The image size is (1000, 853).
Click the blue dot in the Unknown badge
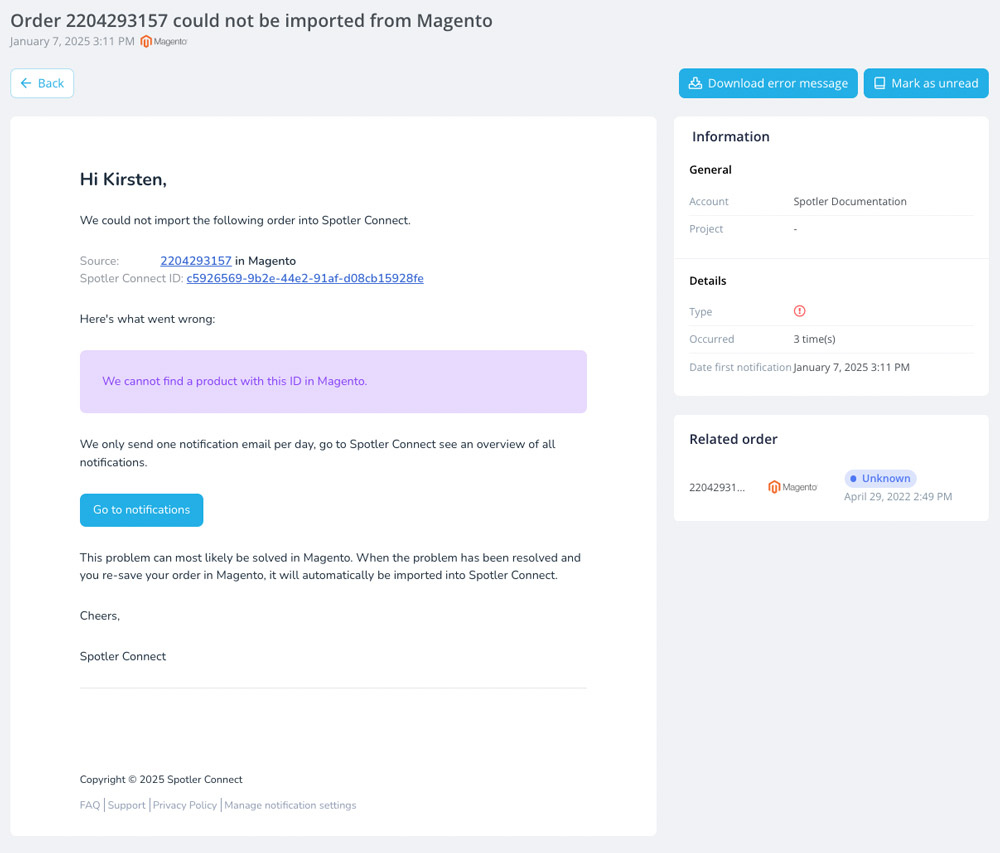pos(853,479)
